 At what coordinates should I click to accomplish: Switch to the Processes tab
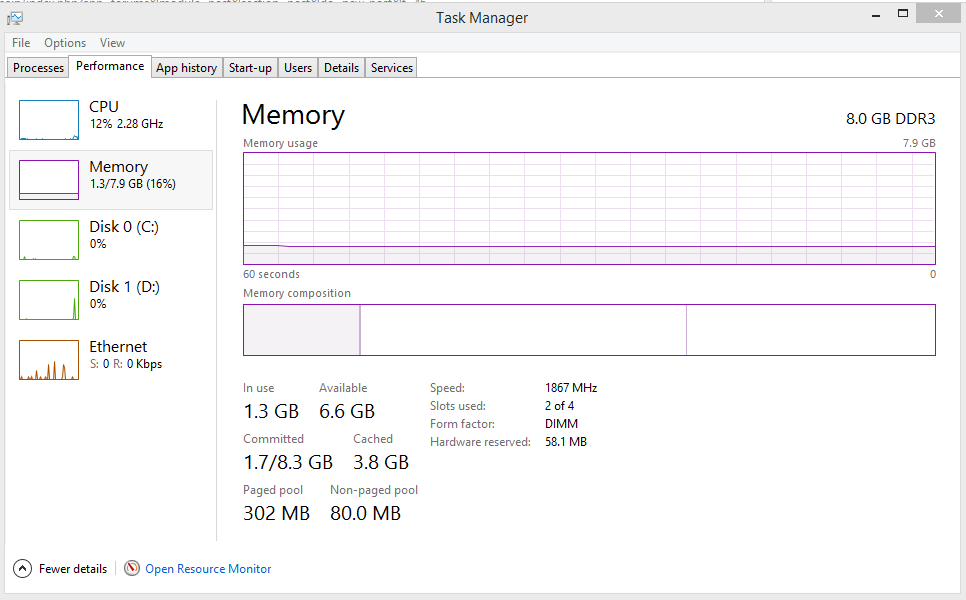click(x=39, y=68)
